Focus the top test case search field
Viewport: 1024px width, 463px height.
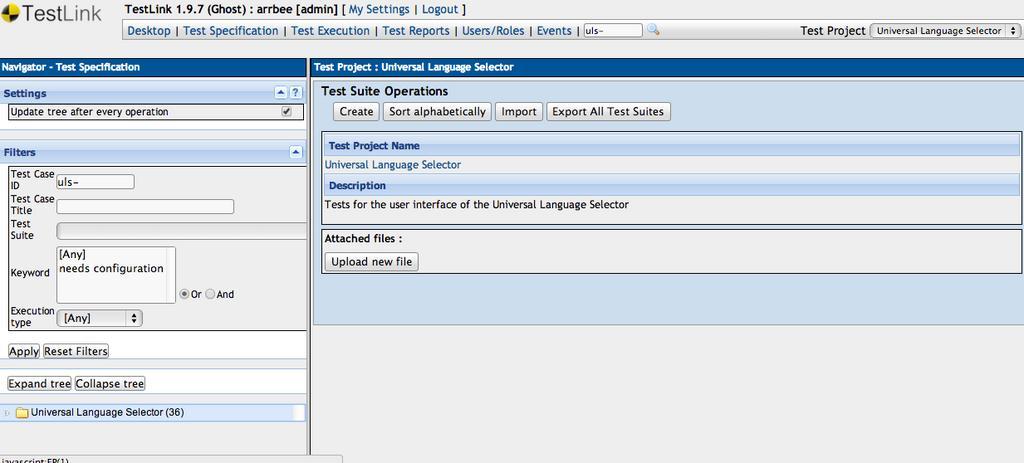tap(613, 31)
